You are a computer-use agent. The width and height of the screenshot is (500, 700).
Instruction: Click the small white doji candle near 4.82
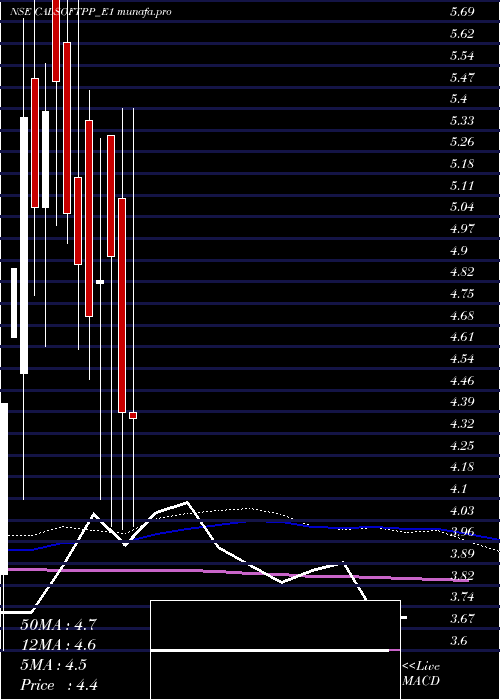tap(100, 282)
